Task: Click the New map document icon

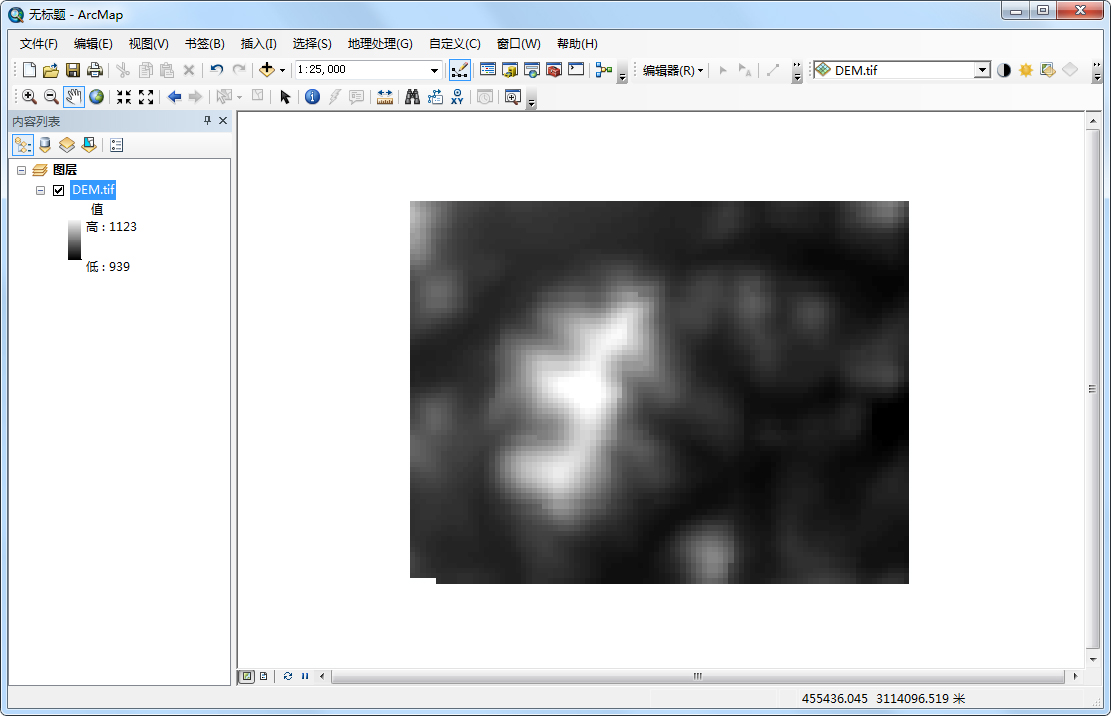Action: tap(29, 69)
